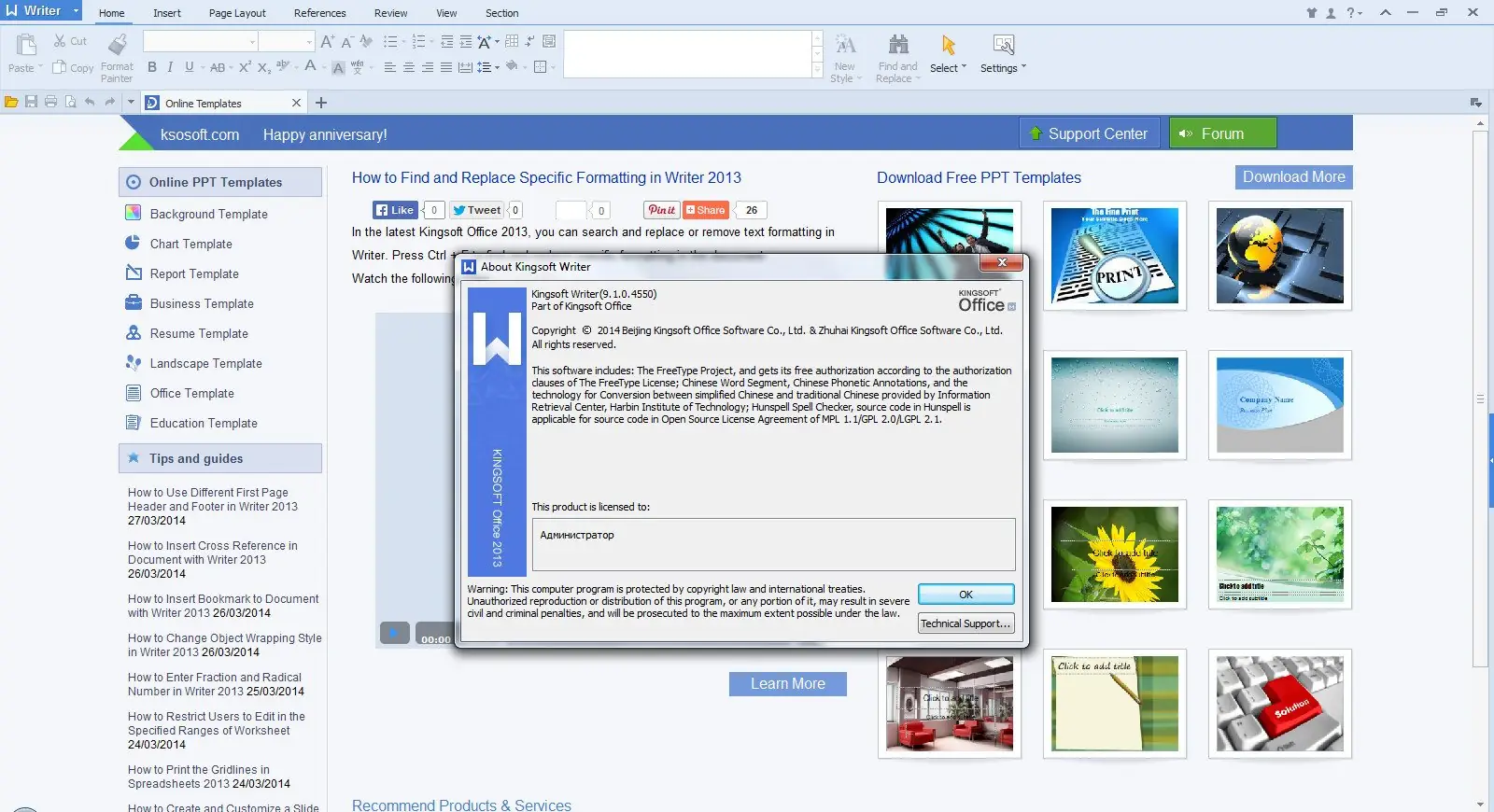The image size is (1494, 812).
Task: Switch to the Home ribbon tab
Action: tap(111, 13)
